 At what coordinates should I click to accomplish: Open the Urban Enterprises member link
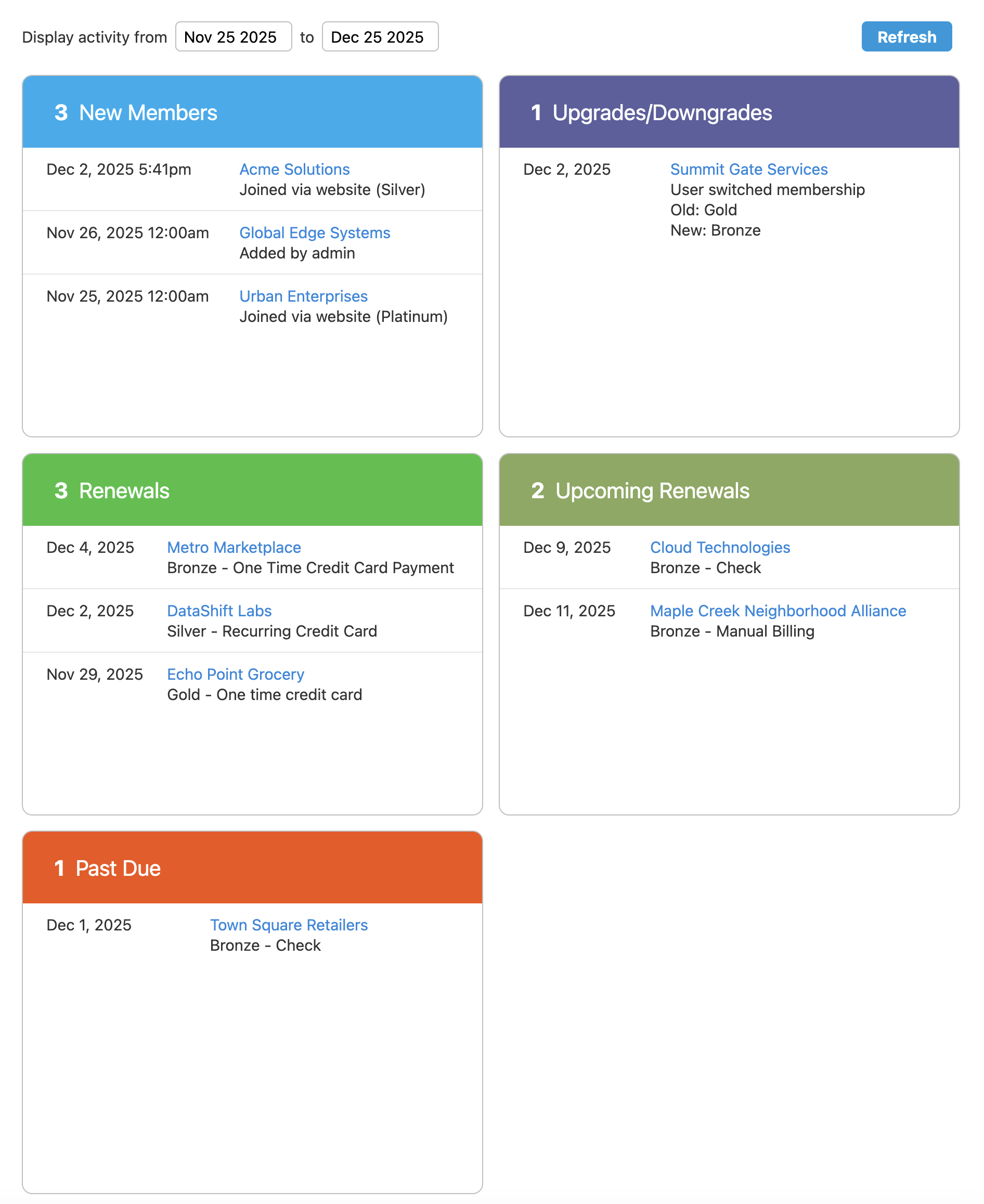click(303, 296)
